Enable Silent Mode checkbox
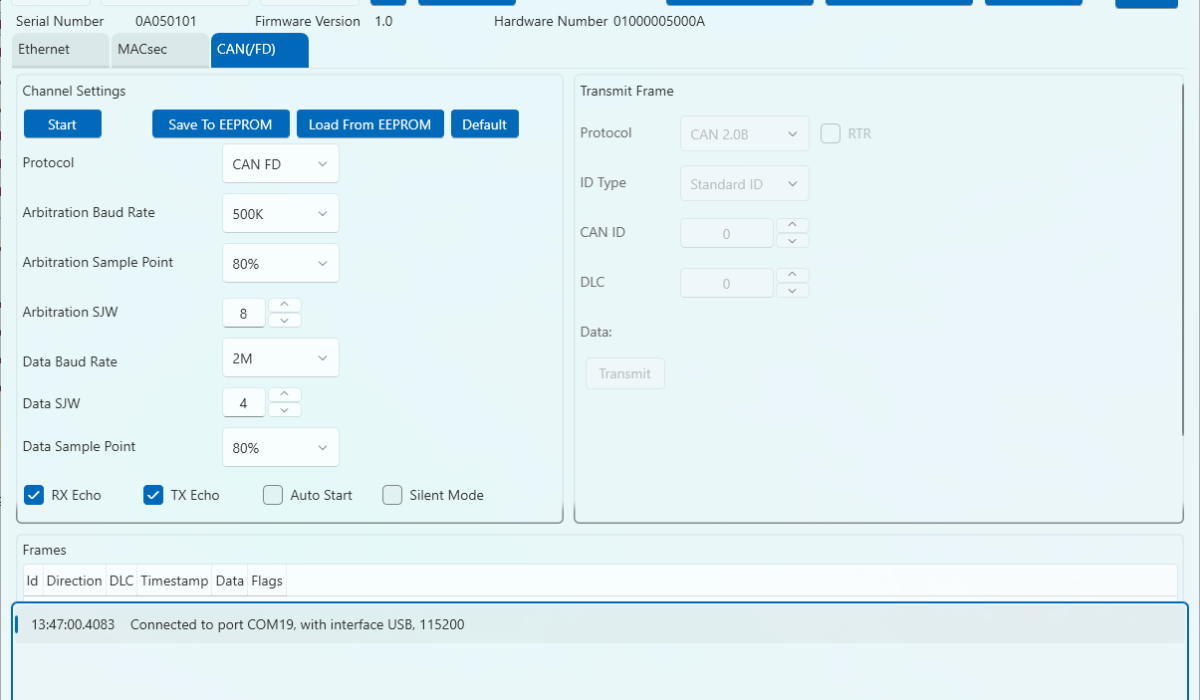The image size is (1200, 700). click(392, 495)
